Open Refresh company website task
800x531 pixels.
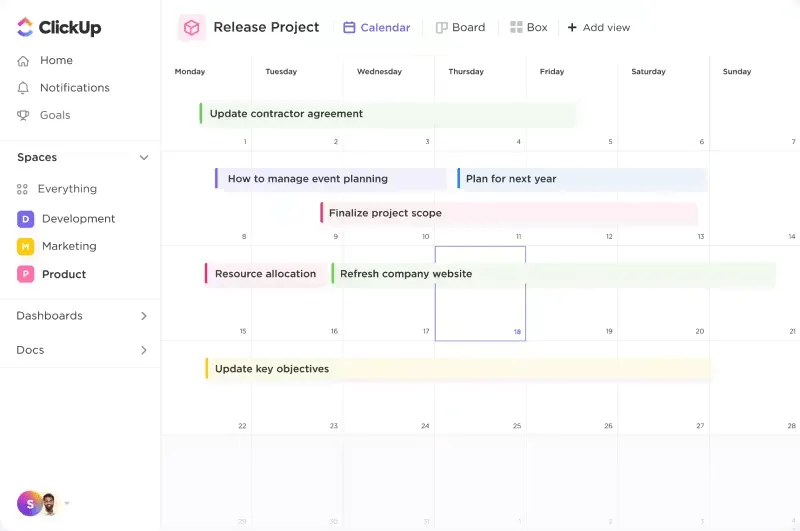point(554,274)
